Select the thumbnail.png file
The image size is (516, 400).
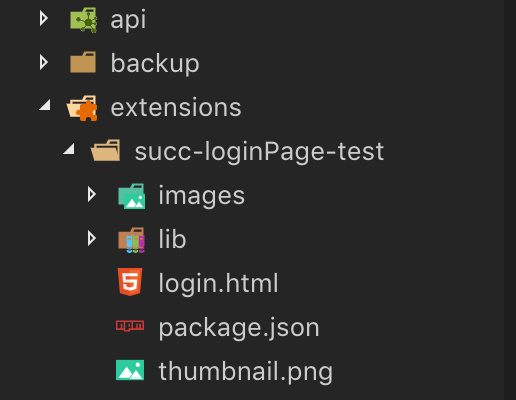tap(246, 372)
